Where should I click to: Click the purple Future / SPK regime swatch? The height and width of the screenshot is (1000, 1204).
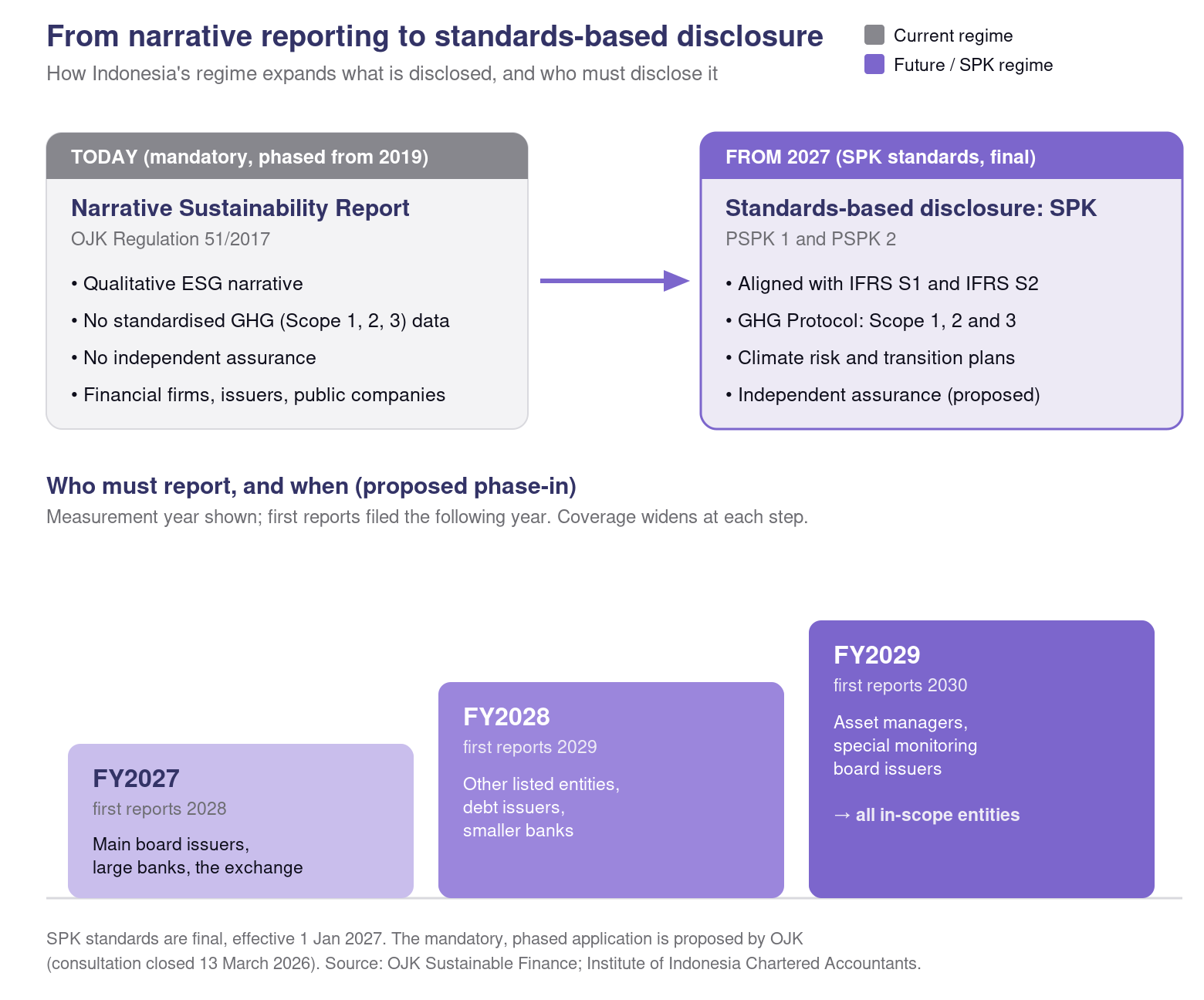point(874,64)
